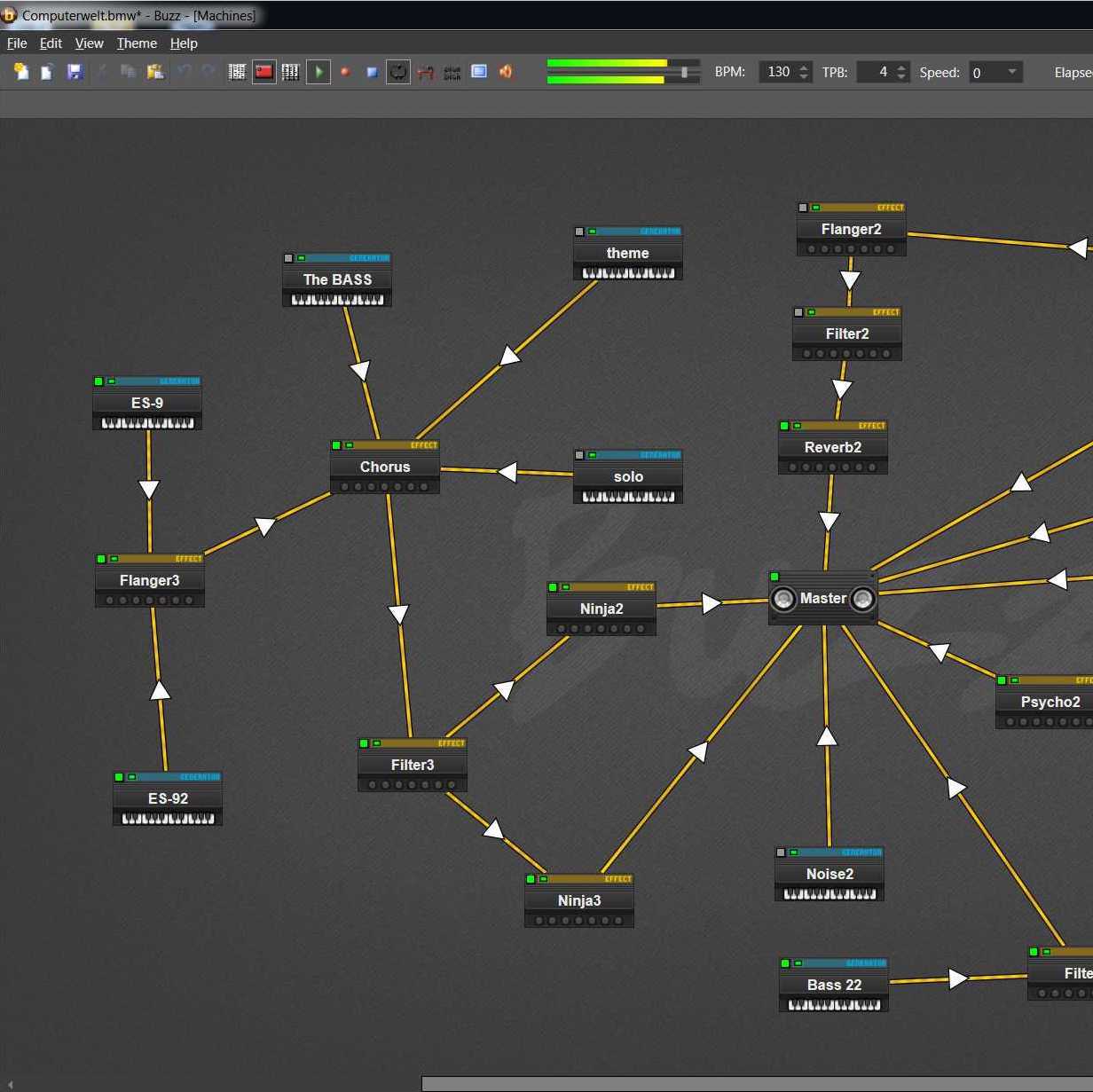The image size is (1093, 1092).
Task: Adjust the master volume slider handle
Action: (684, 72)
